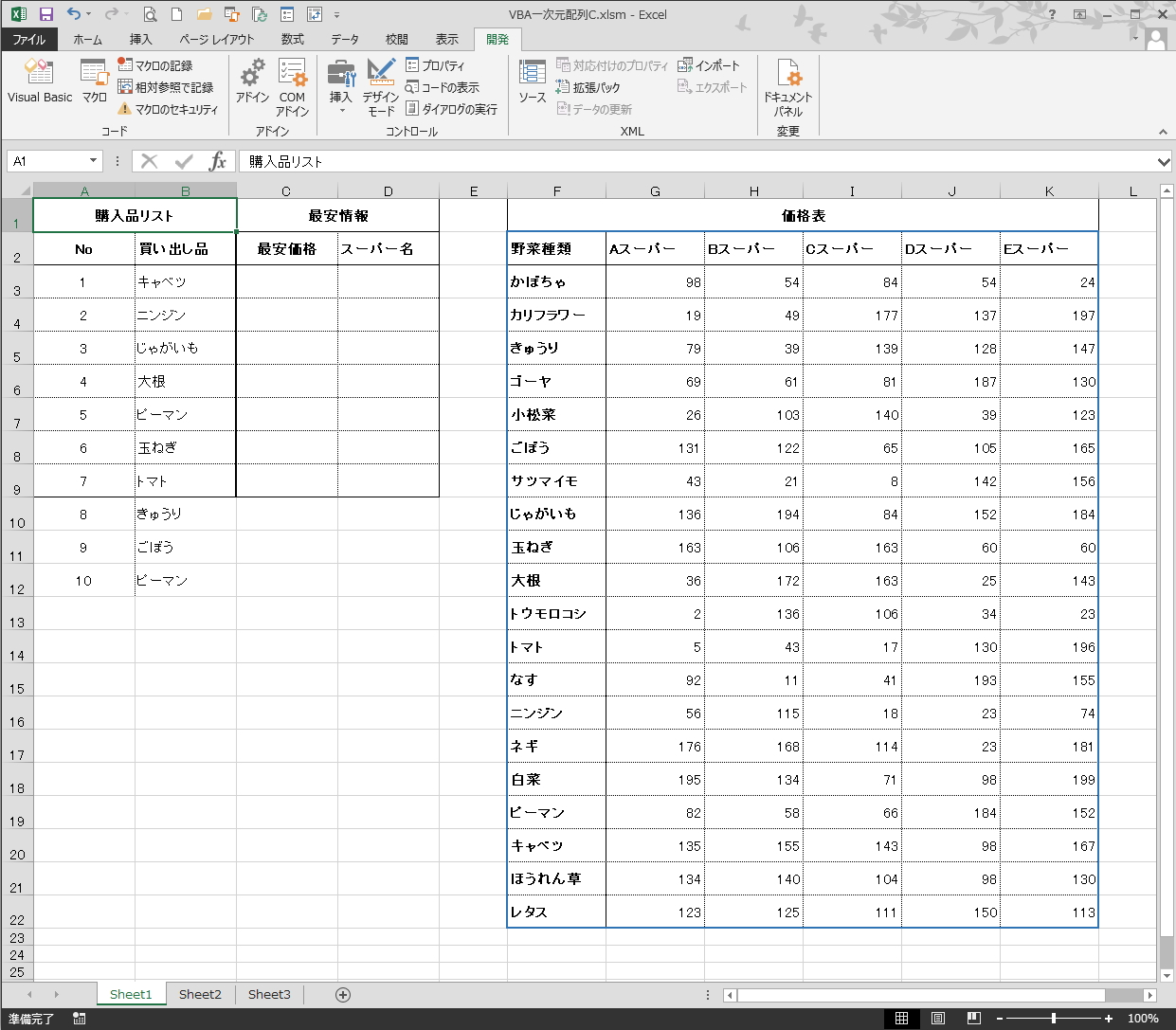Open the アドイン add-ins dialog
This screenshot has width=1176, height=1030.
(x=252, y=81)
